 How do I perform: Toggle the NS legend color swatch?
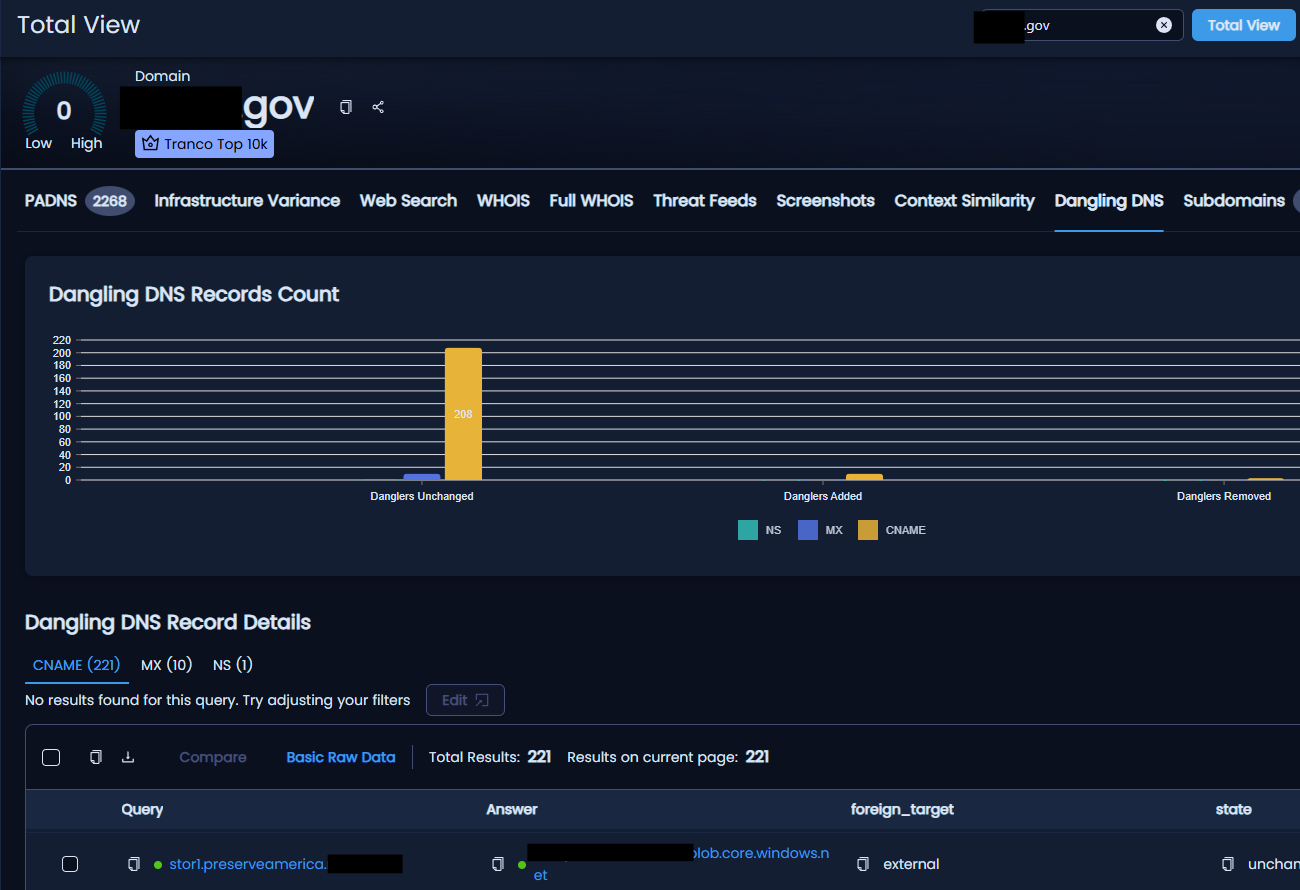[x=748, y=530]
